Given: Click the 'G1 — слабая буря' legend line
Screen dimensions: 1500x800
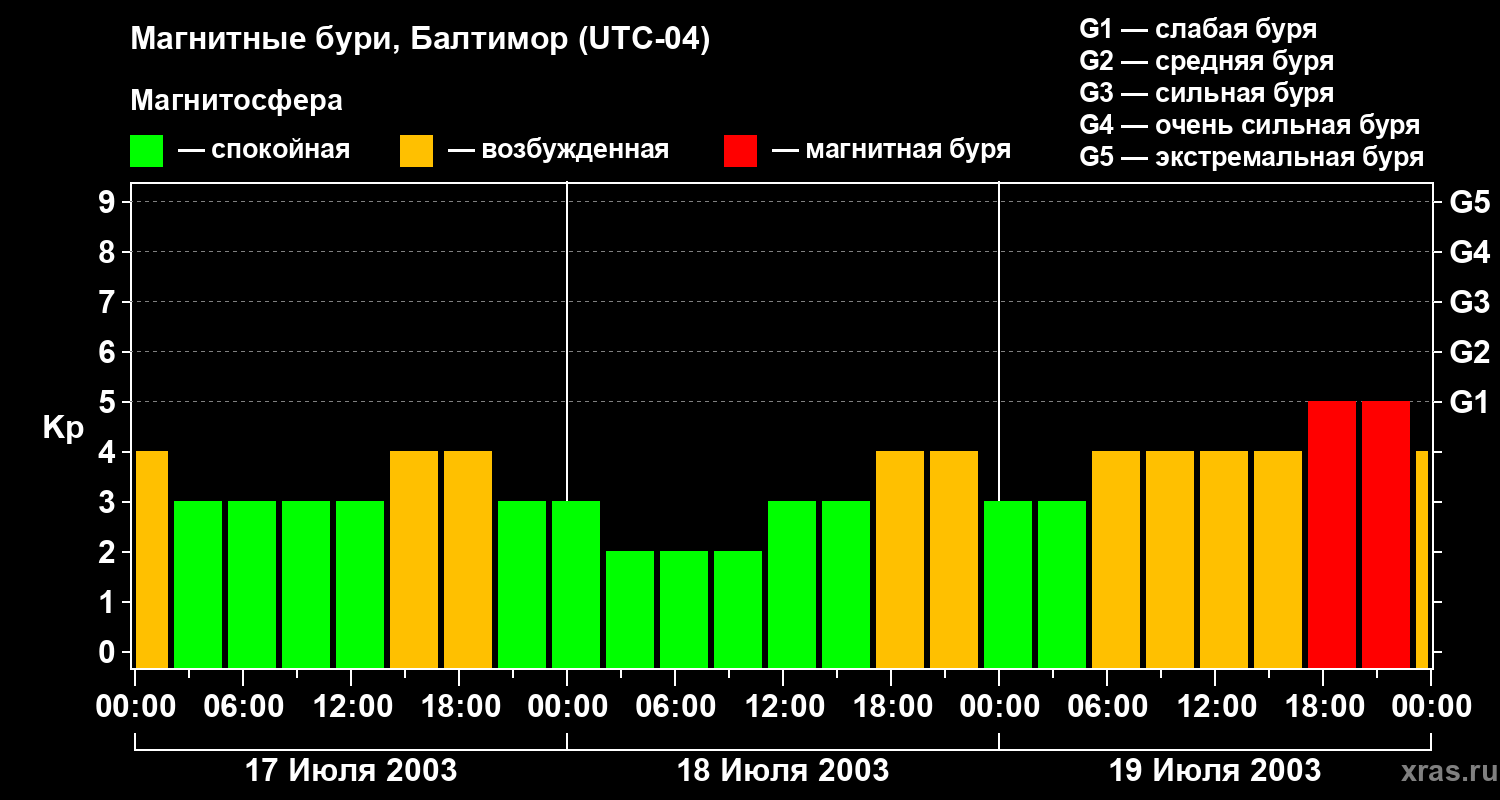Looking at the screenshot, I should (x=1198, y=29).
